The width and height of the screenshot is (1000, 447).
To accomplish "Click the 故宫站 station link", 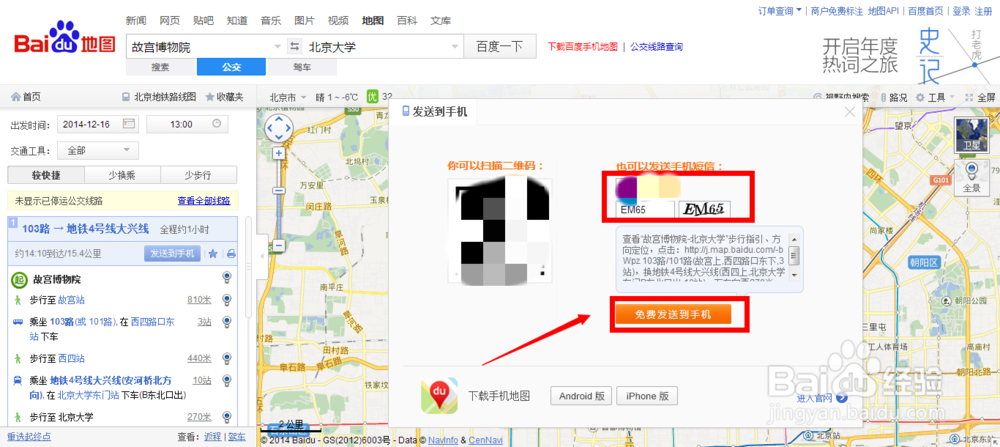I will pyautogui.click(x=71, y=300).
